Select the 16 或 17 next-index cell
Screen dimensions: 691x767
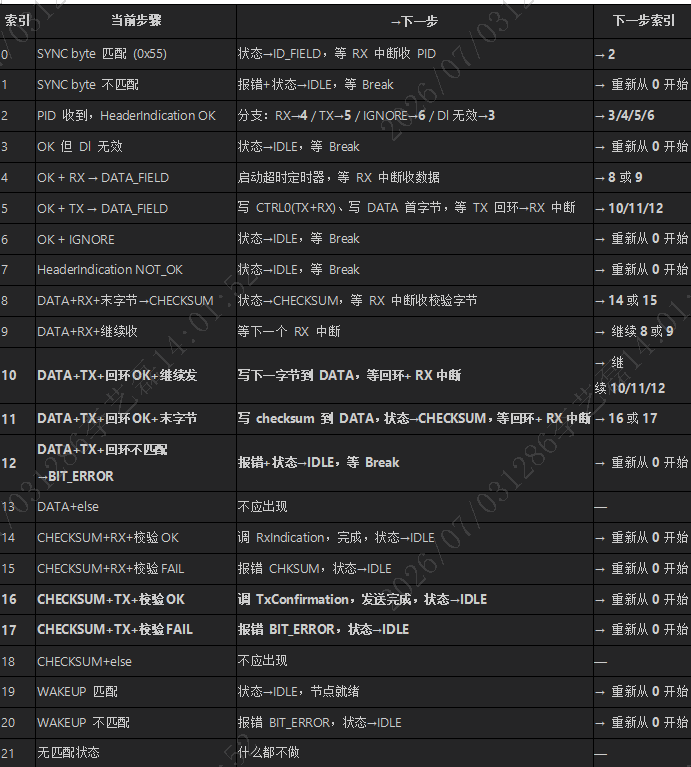(x=643, y=419)
